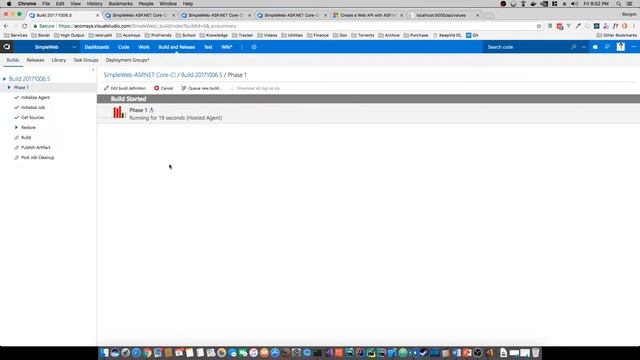
Task: Open the Test hub
Action: pyautogui.click(x=208, y=47)
